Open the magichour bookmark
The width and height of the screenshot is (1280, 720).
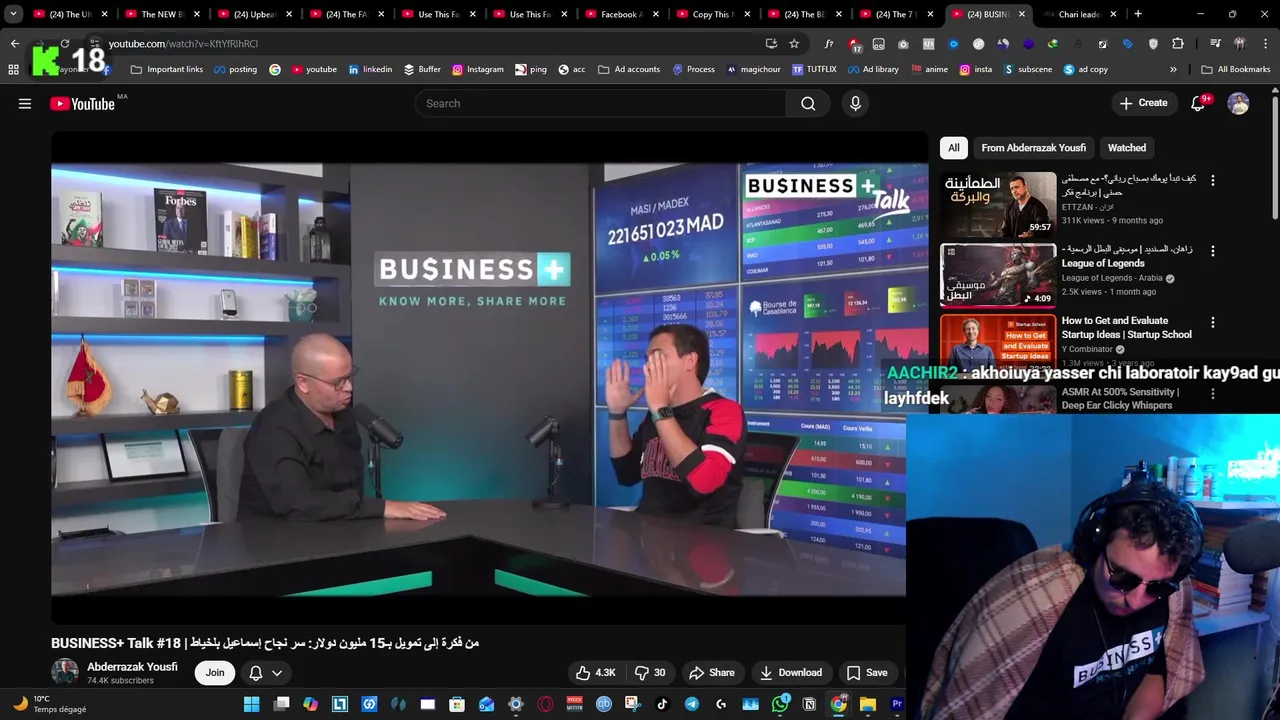tap(754, 69)
